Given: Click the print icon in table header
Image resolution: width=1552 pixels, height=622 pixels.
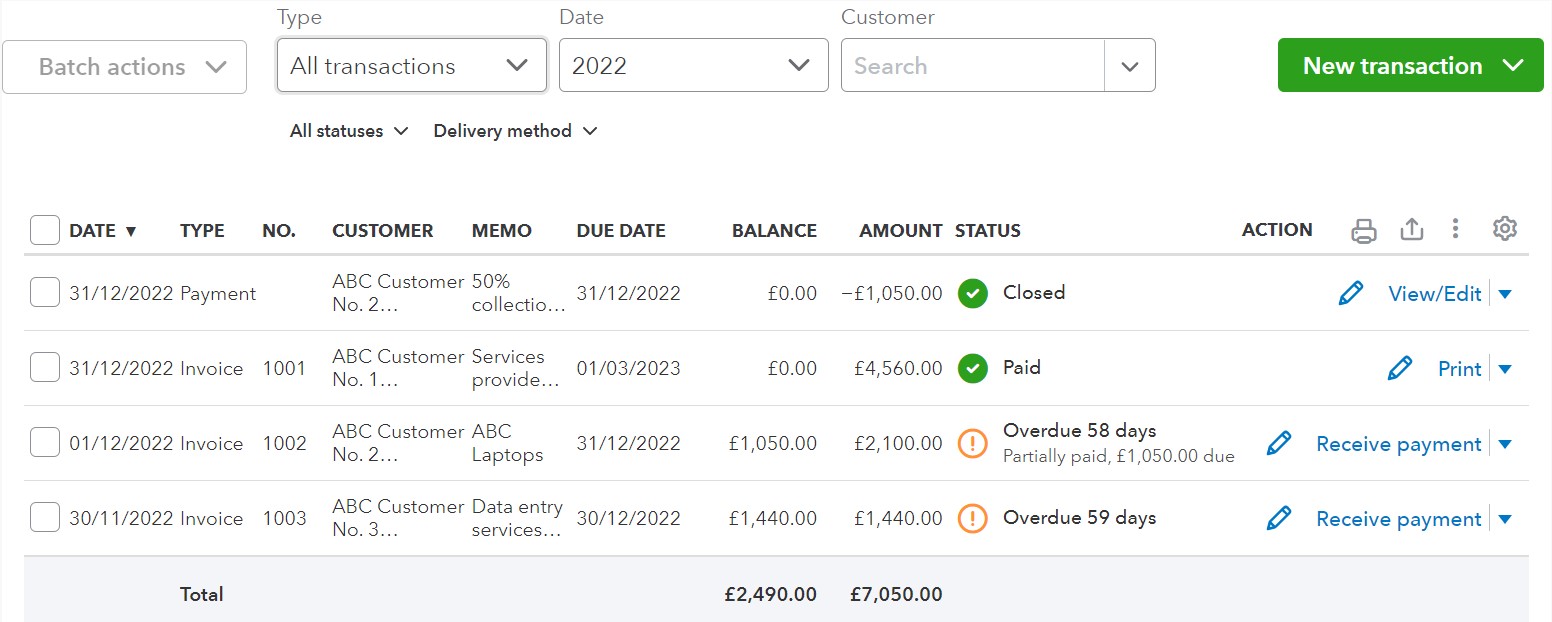Looking at the screenshot, I should click(x=1363, y=230).
